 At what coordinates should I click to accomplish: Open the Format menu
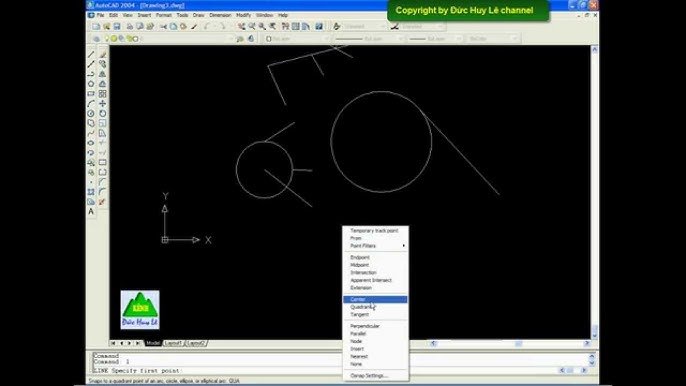(164, 15)
